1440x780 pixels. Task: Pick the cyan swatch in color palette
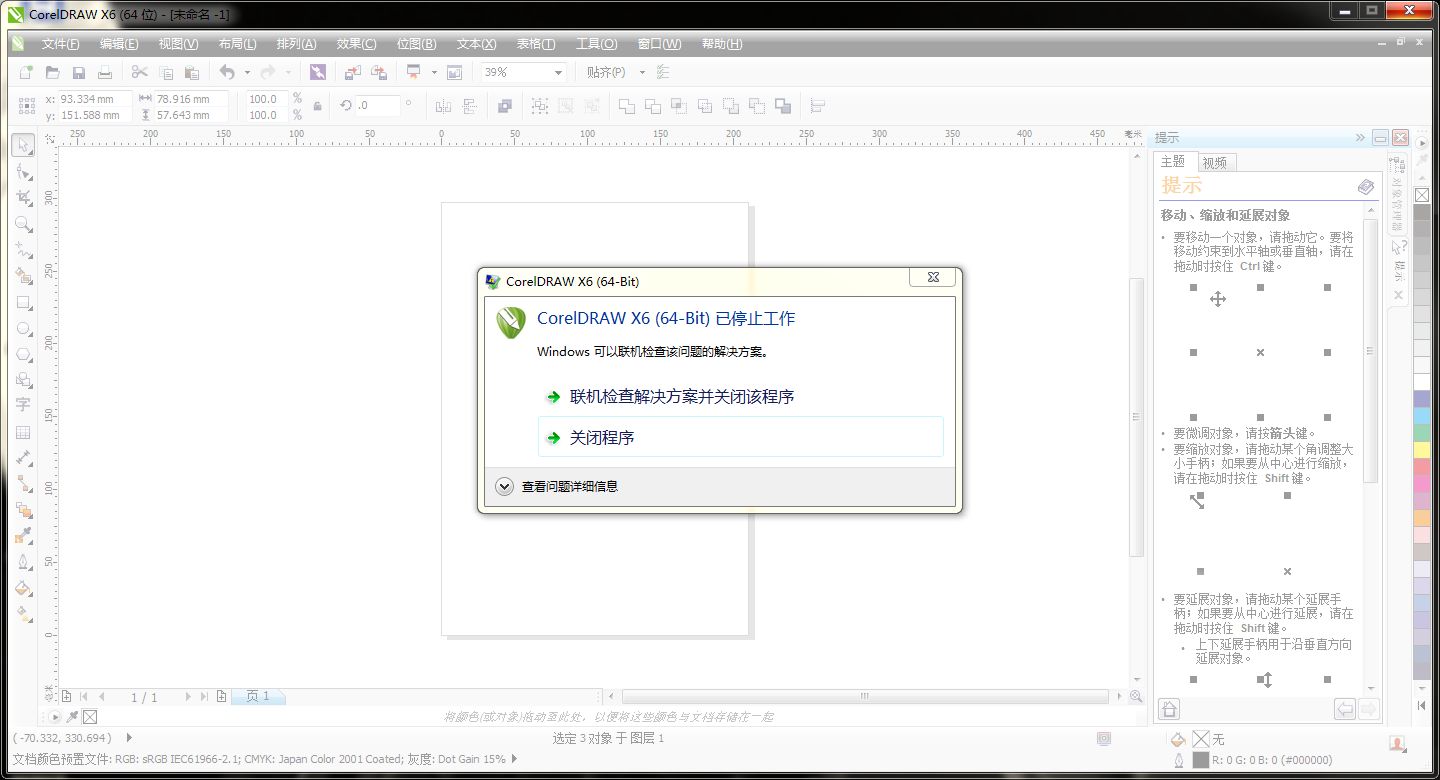[x=1422, y=415]
